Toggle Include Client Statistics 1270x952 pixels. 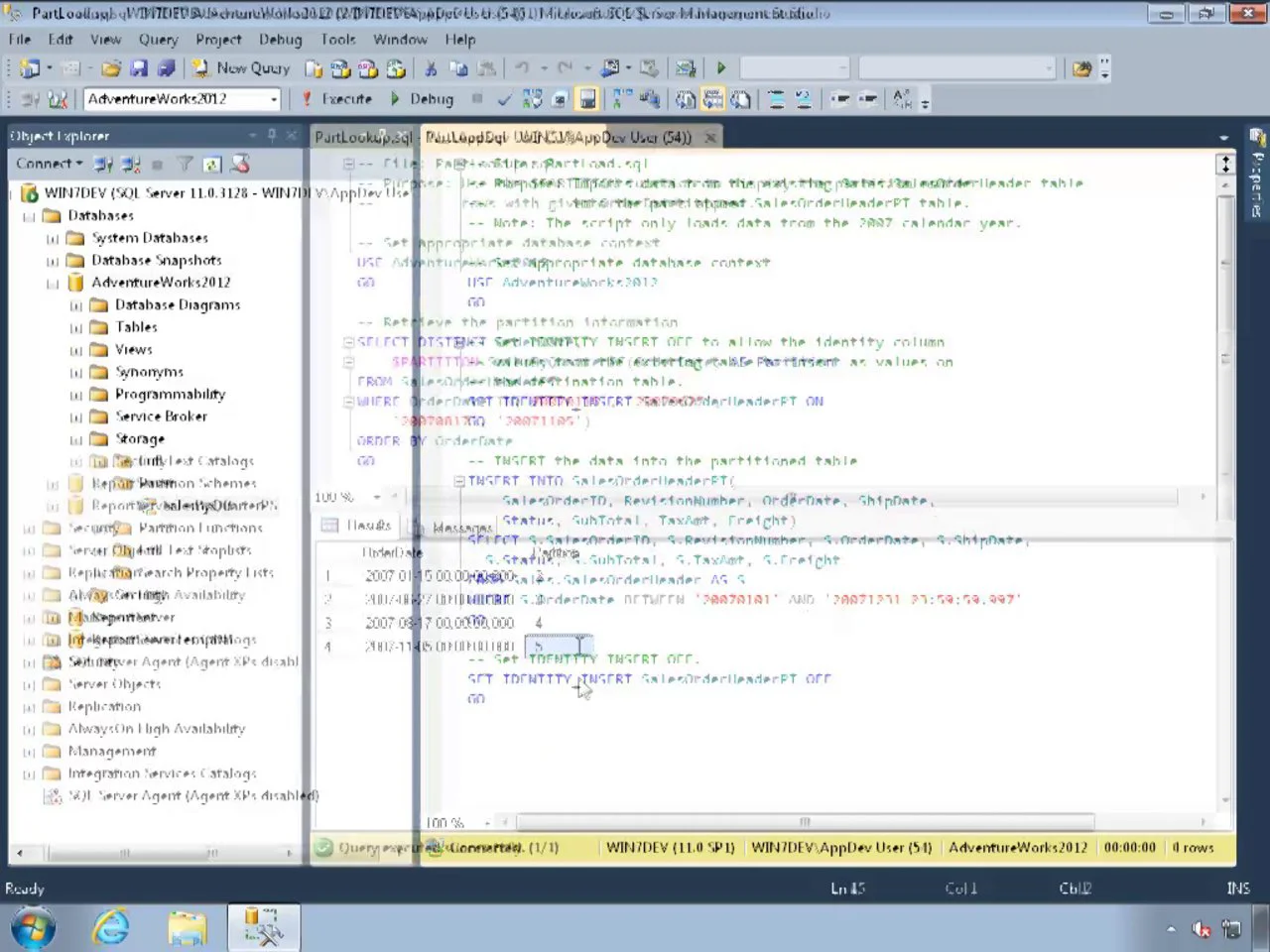pyautogui.click(x=650, y=99)
